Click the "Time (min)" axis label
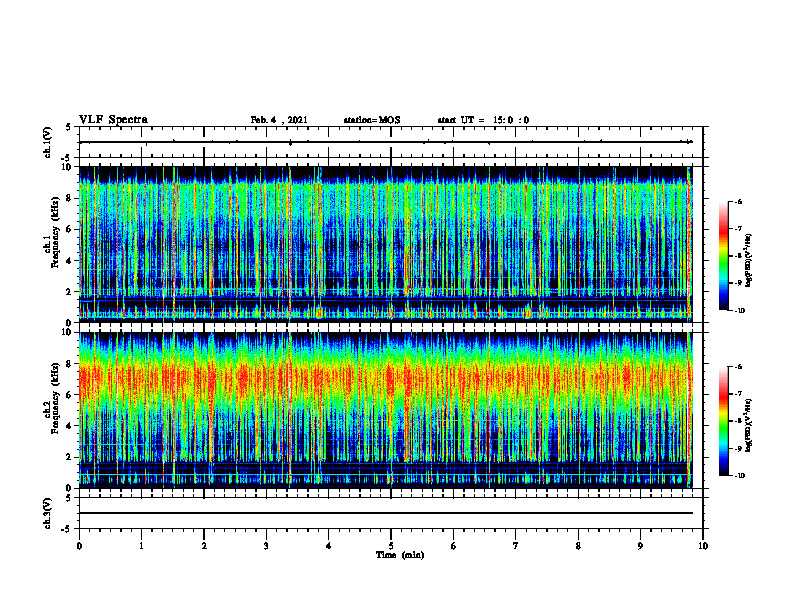 tap(400, 555)
